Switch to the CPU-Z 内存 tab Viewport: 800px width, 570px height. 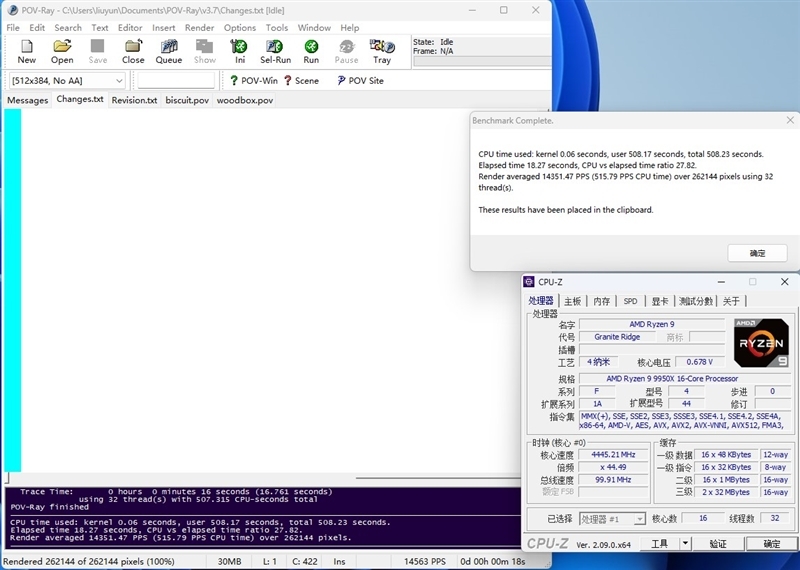click(601, 301)
